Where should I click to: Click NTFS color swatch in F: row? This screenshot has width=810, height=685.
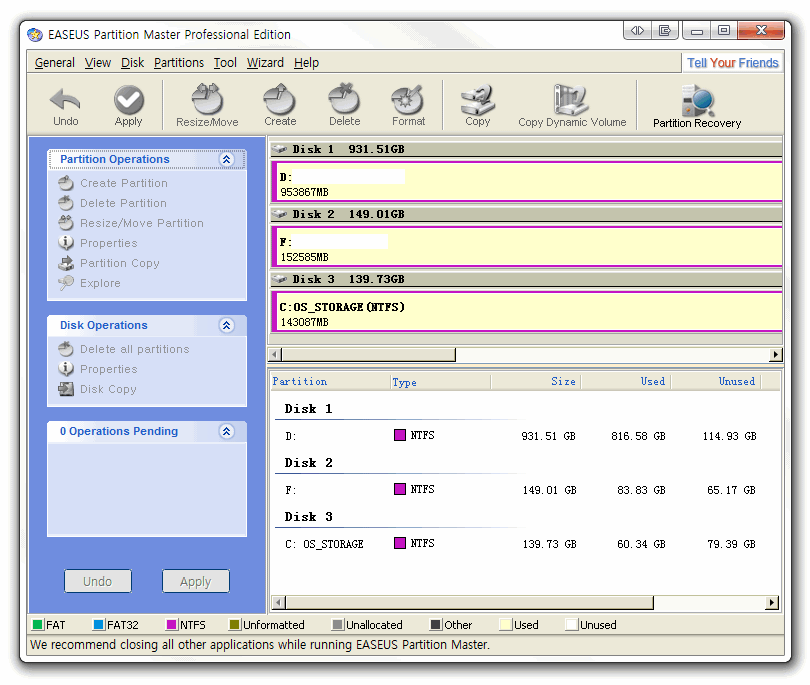coord(400,489)
